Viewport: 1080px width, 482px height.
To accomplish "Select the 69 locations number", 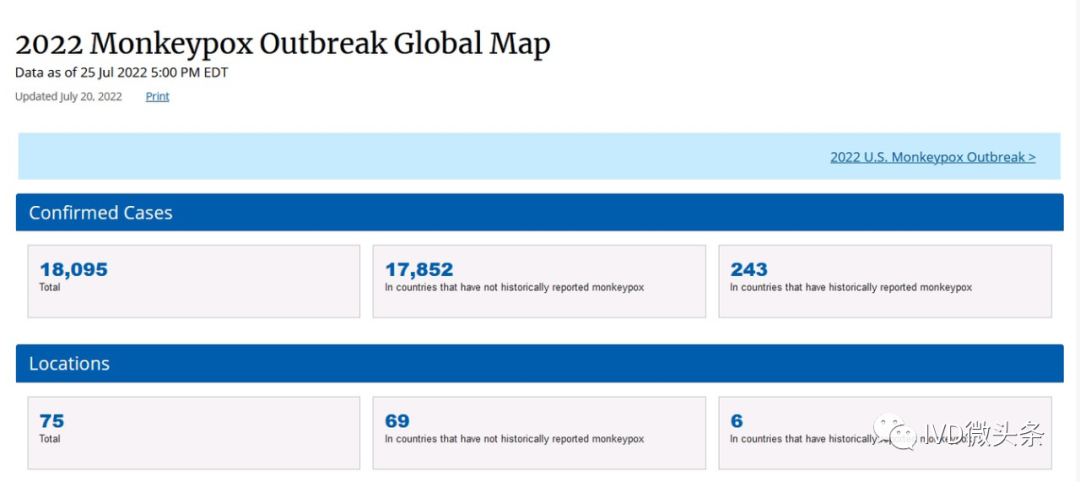I will tap(397, 421).
